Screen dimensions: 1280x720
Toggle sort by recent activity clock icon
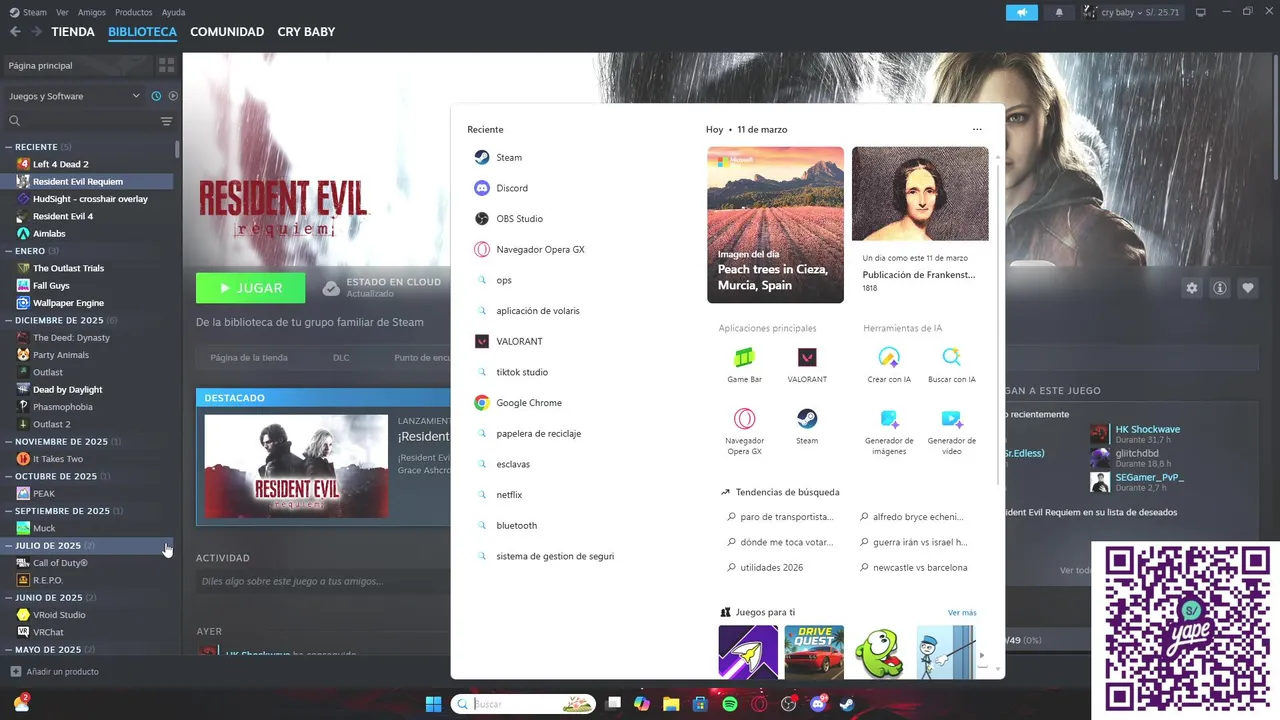(x=156, y=96)
